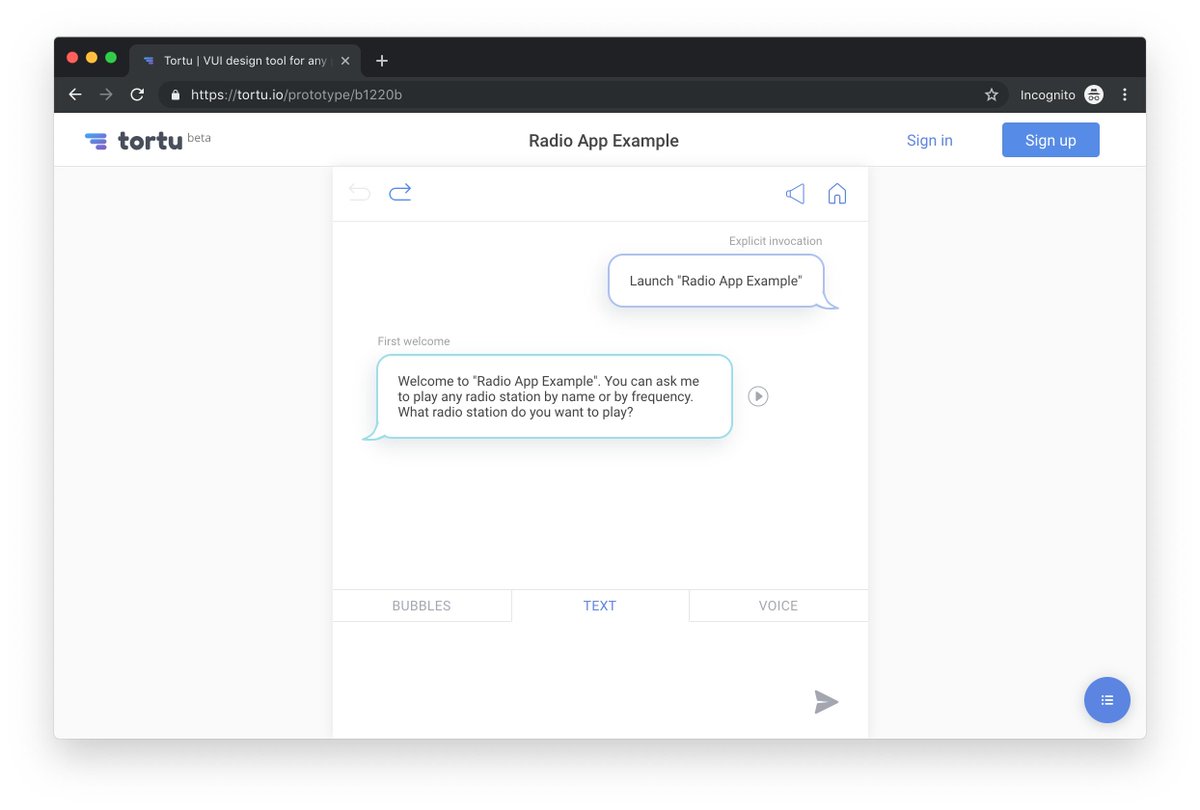Open a new browser tab

[382, 61]
